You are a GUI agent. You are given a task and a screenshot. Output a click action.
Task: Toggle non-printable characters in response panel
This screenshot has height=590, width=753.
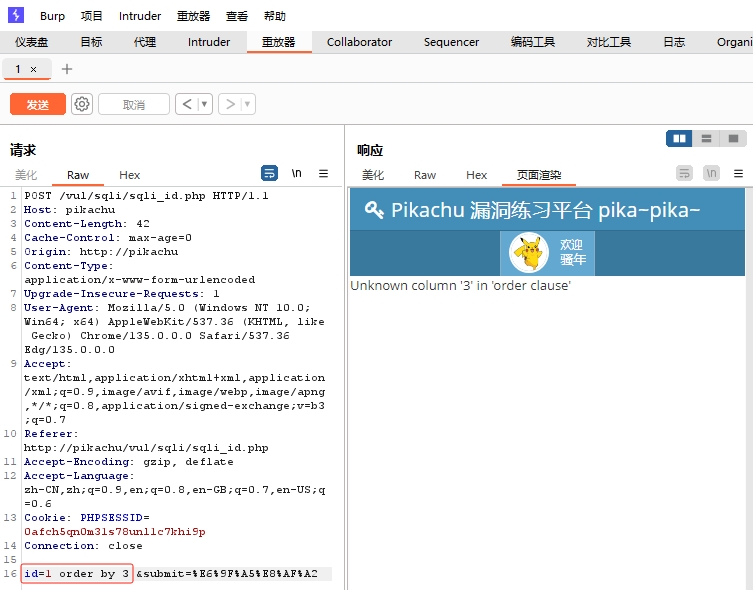[711, 173]
